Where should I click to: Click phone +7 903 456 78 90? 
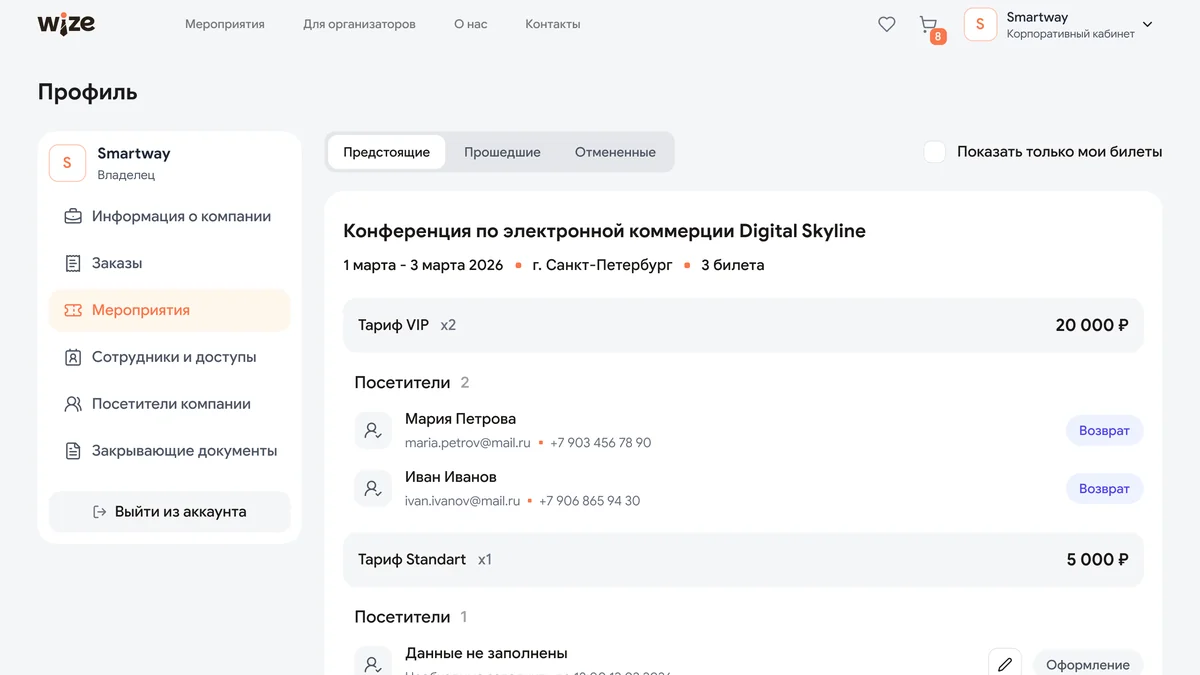600,443
